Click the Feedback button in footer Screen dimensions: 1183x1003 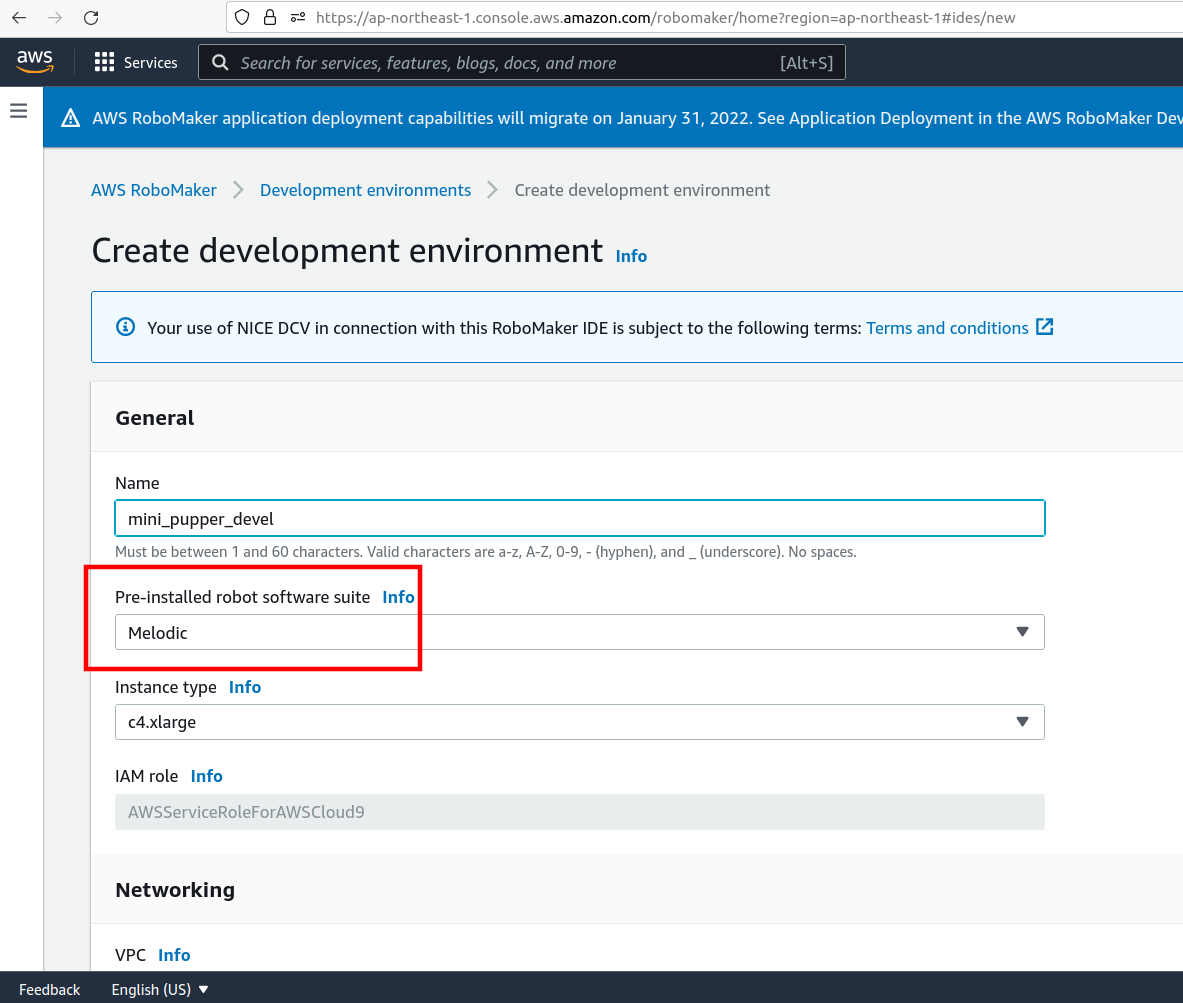pyautogui.click(x=49, y=989)
